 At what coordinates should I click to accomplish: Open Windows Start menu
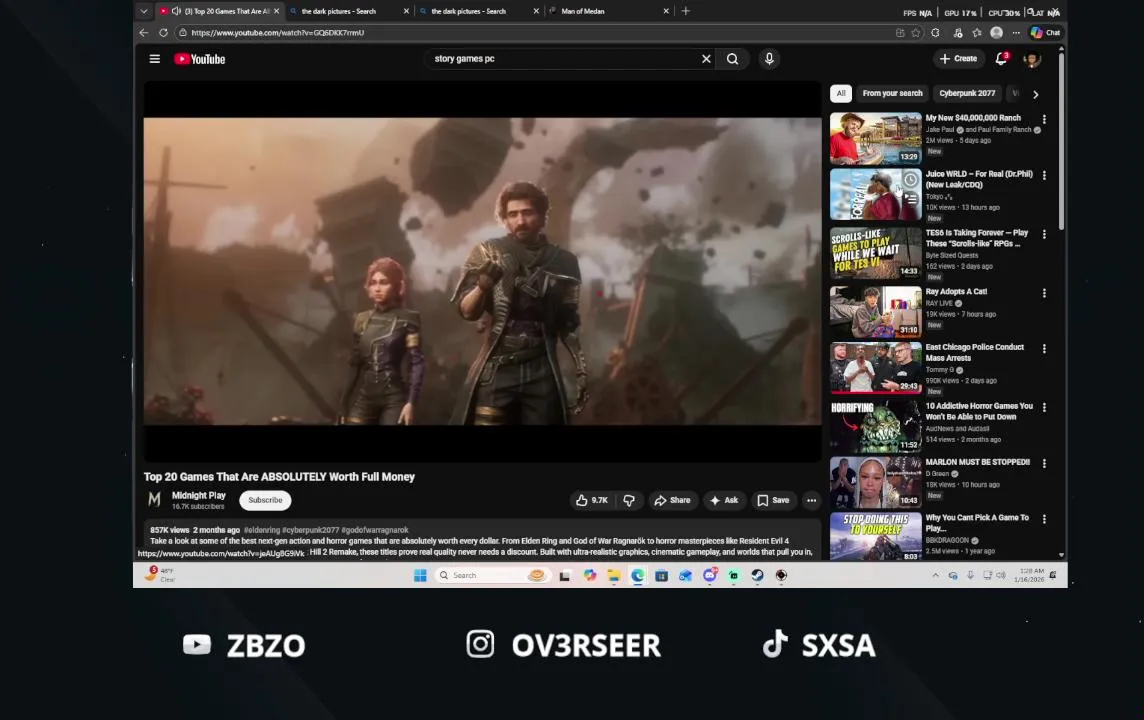coord(420,576)
